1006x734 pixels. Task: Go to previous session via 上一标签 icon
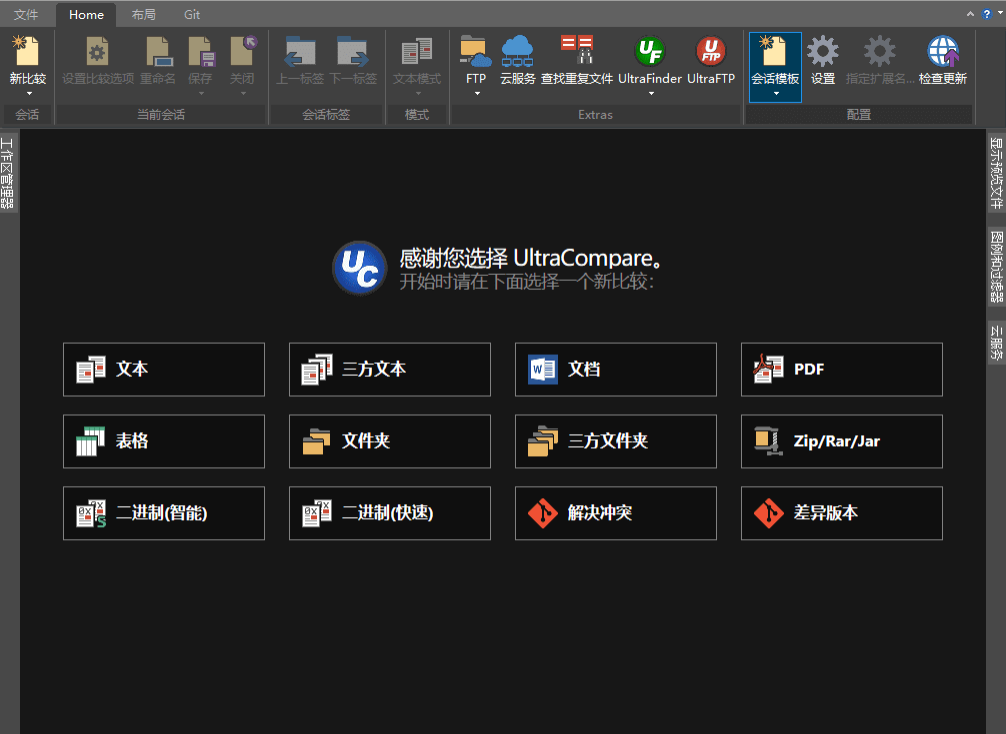[x=300, y=51]
